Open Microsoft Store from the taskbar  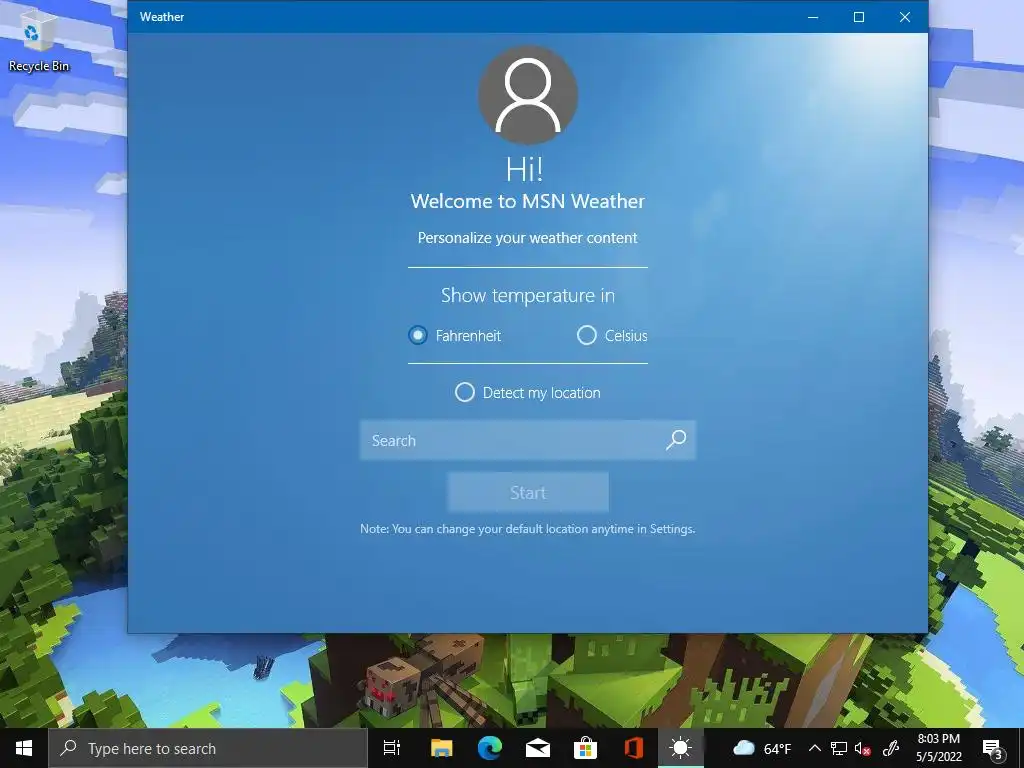pyautogui.click(x=585, y=748)
